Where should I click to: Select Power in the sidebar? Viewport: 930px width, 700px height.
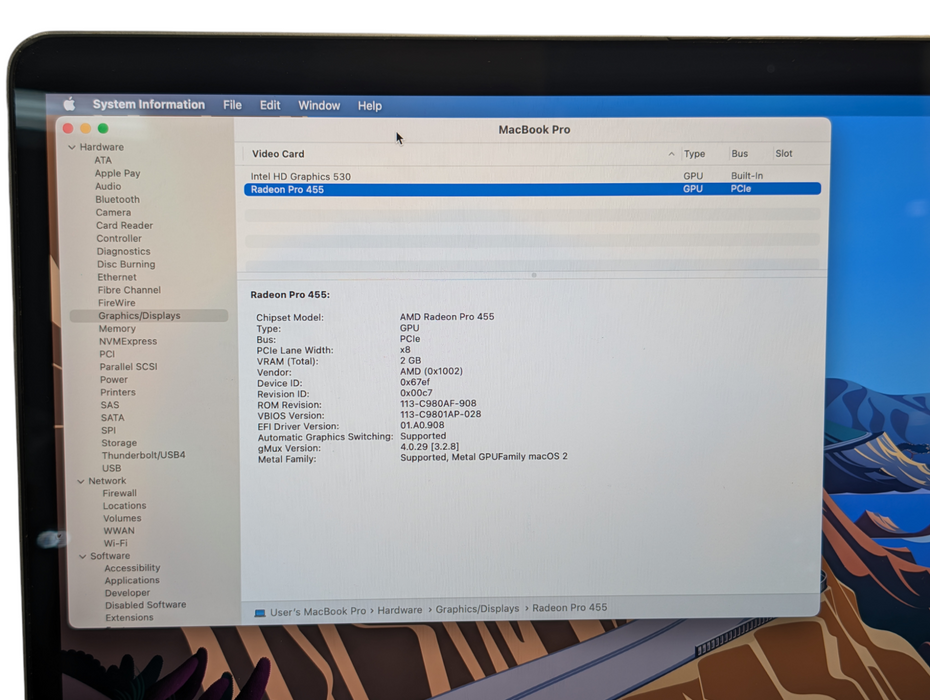114,380
